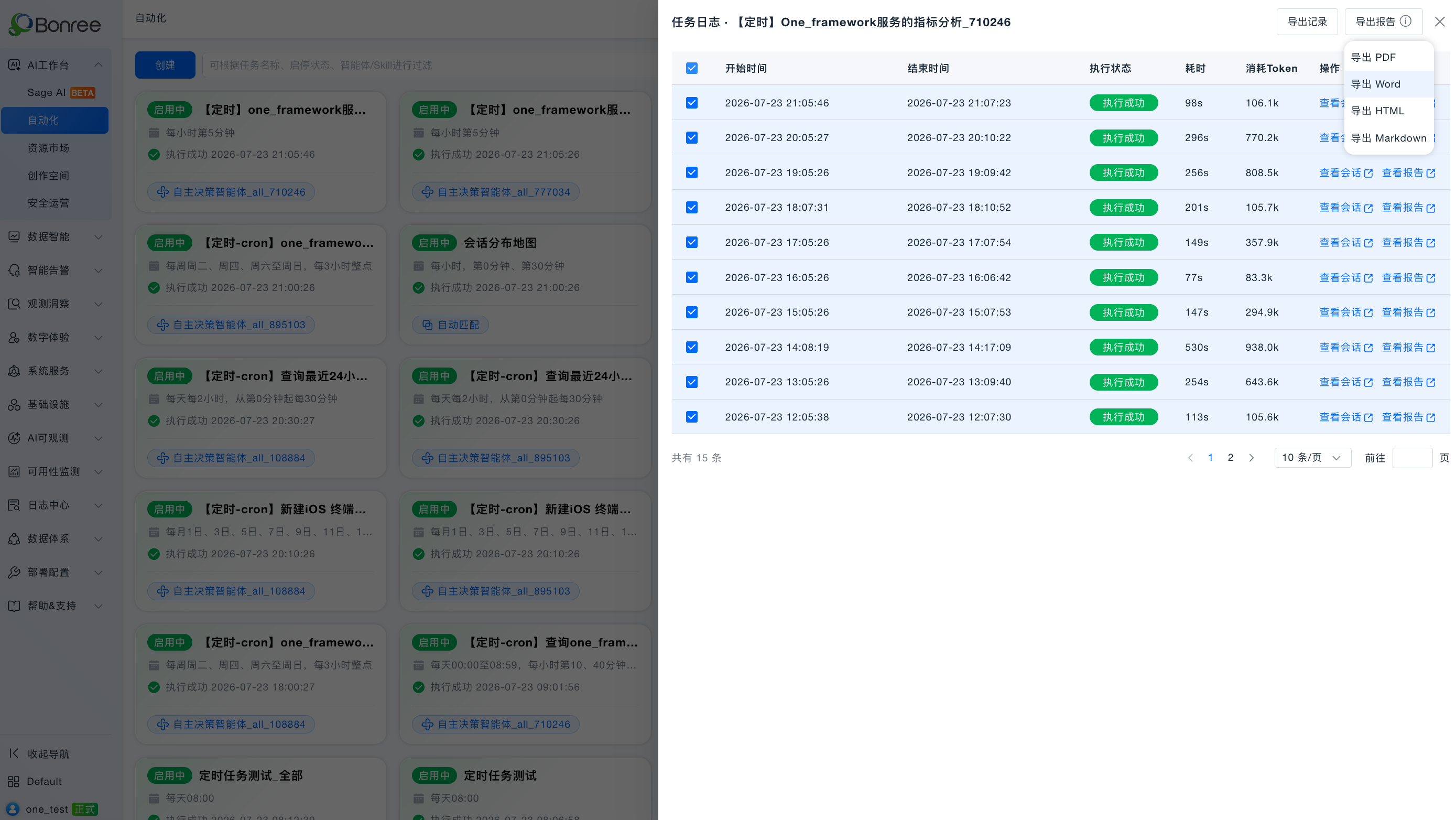The width and height of the screenshot is (1456, 820).
Task: Choose 导出 Markdown from the menu
Action: pos(1389,138)
